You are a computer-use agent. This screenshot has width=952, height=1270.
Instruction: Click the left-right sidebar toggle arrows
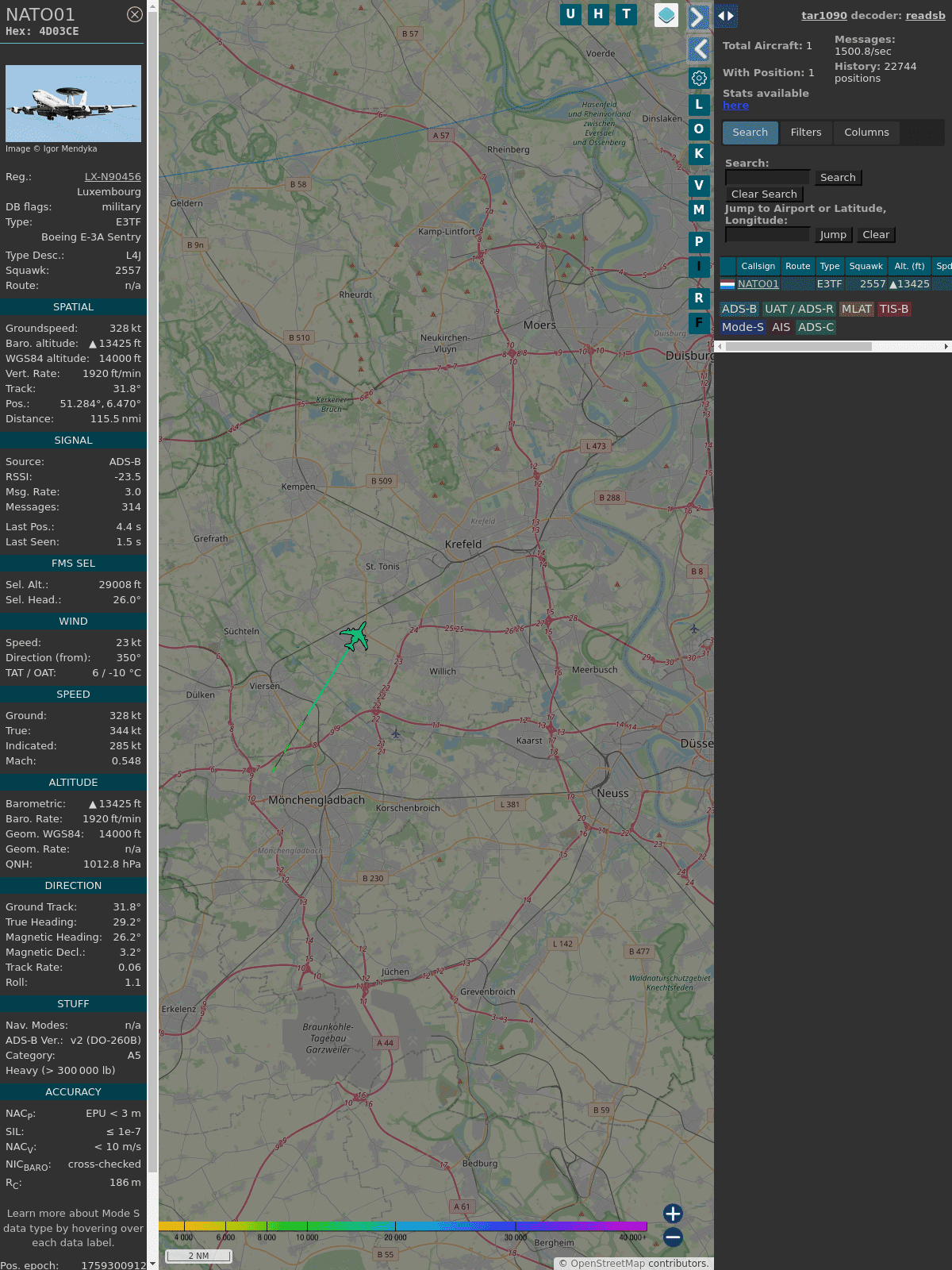coord(726,16)
